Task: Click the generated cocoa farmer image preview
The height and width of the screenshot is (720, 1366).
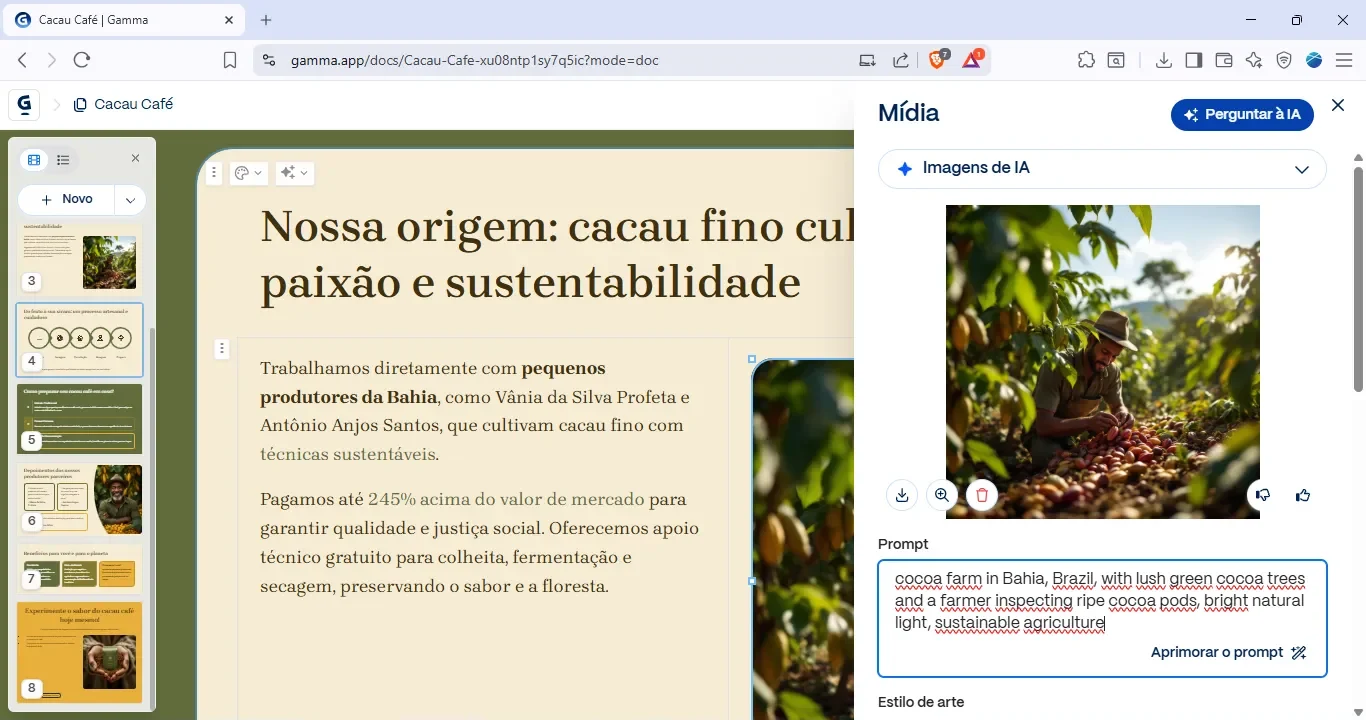Action: pyautogui.click(x=1102, y=362)
